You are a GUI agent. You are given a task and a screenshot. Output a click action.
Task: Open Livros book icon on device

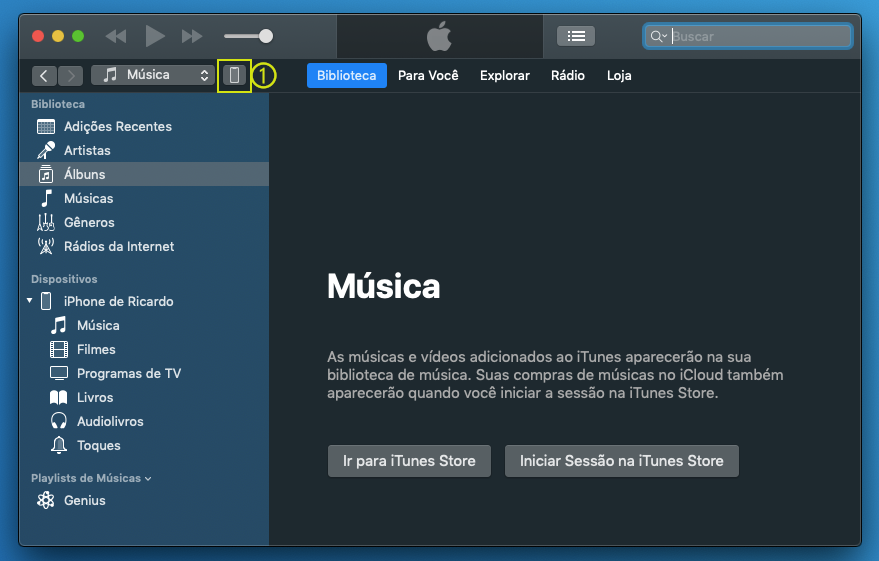click(x=59, y=398)
